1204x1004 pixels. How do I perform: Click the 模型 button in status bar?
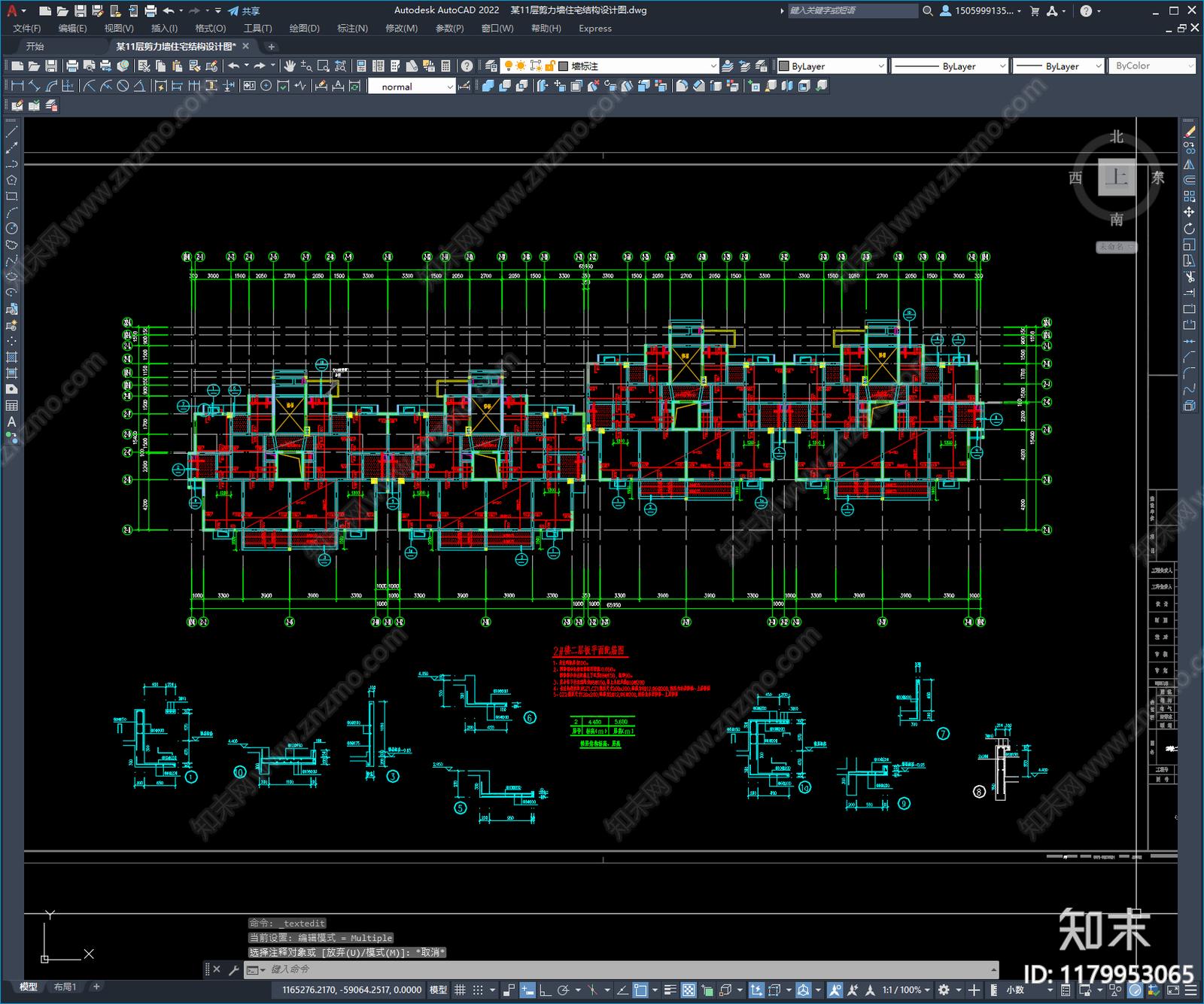(438, 990)
